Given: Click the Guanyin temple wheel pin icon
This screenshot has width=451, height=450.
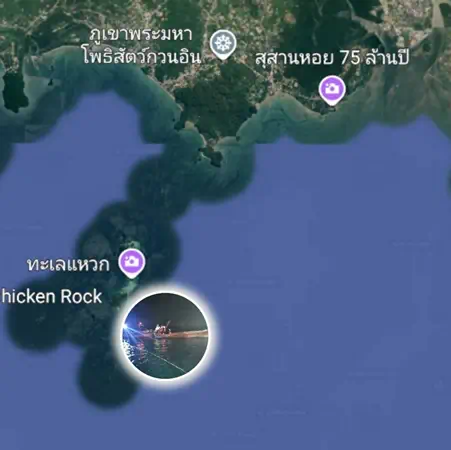Looking at the screenshot, I should [x=223, y=44].
